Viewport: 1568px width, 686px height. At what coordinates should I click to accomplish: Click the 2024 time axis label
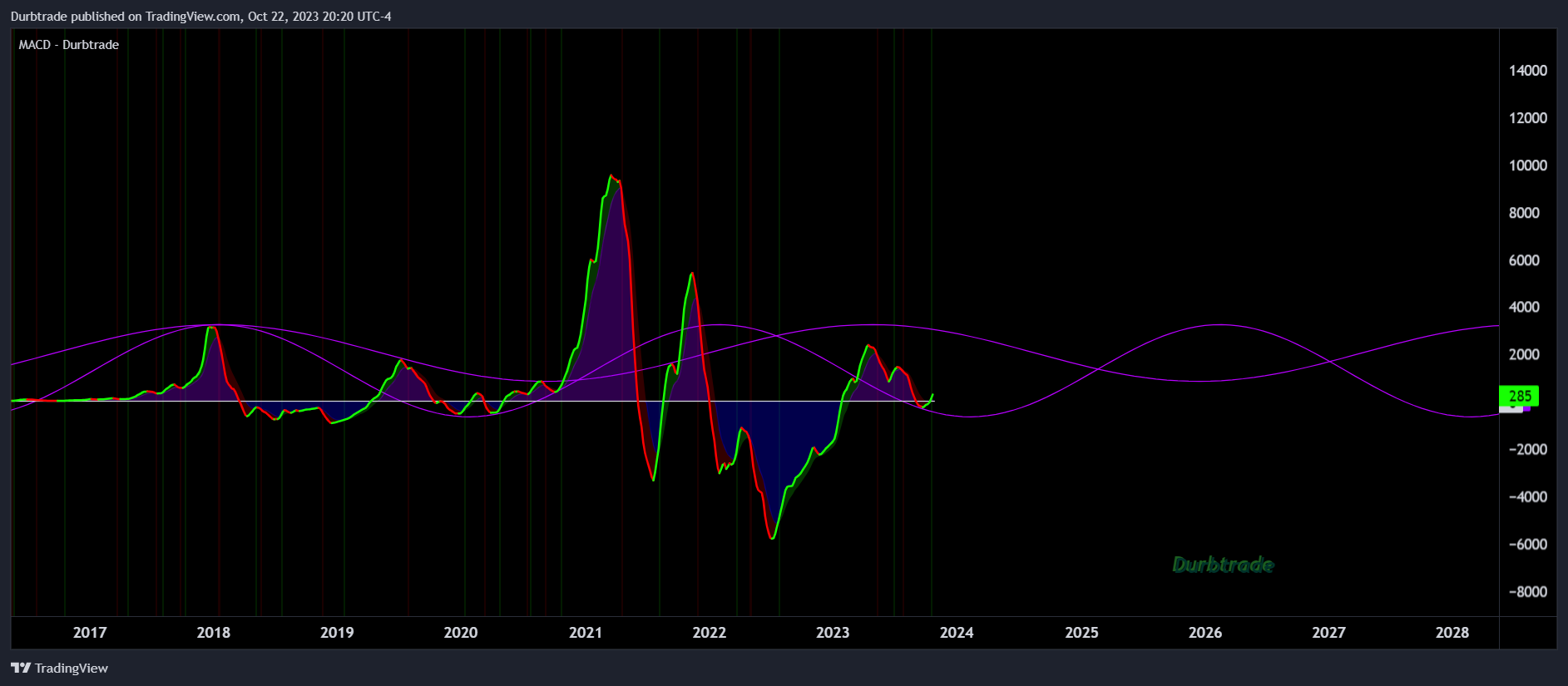(x=957, y=633)
